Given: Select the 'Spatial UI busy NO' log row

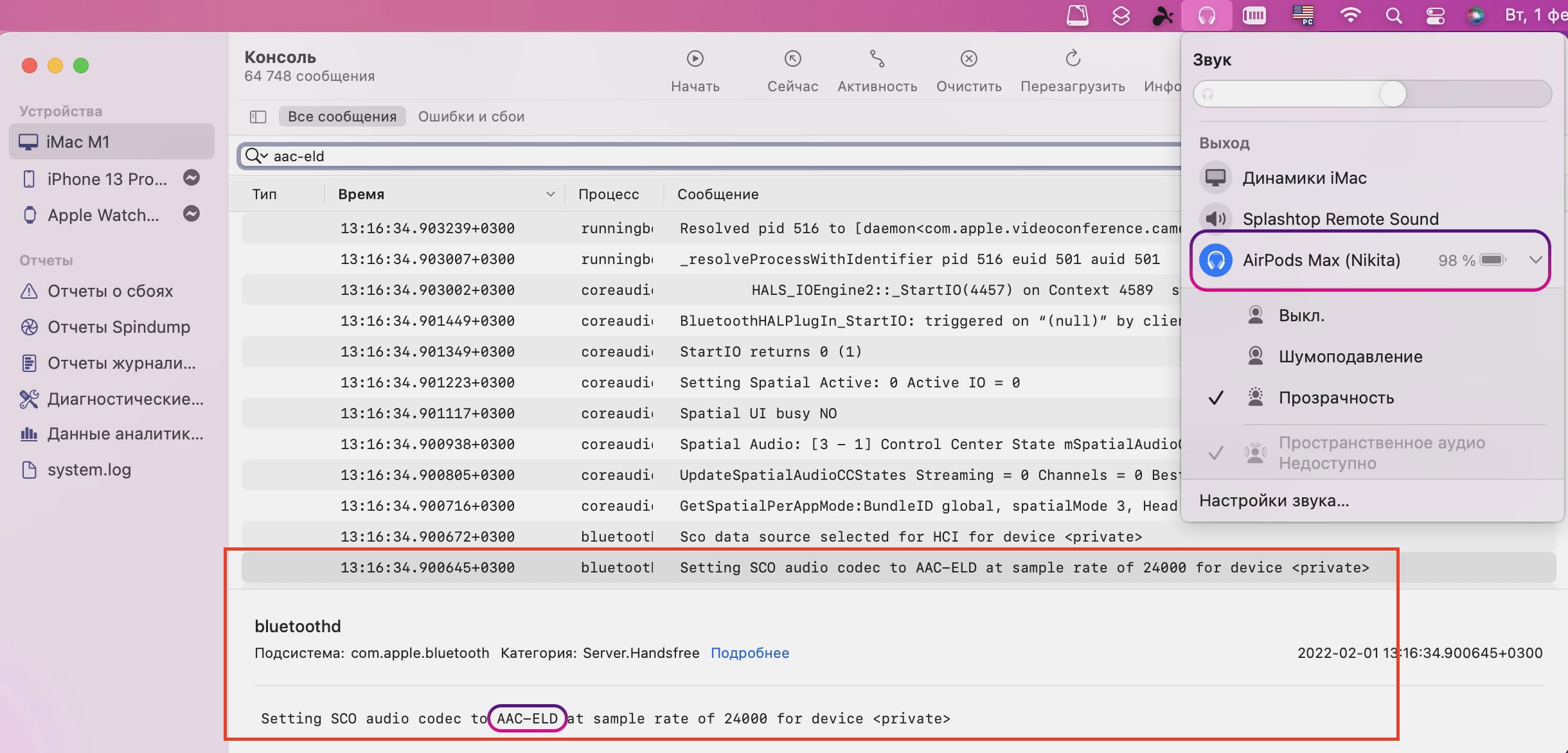Looking at the screenshot, I should tap(711, 413).
